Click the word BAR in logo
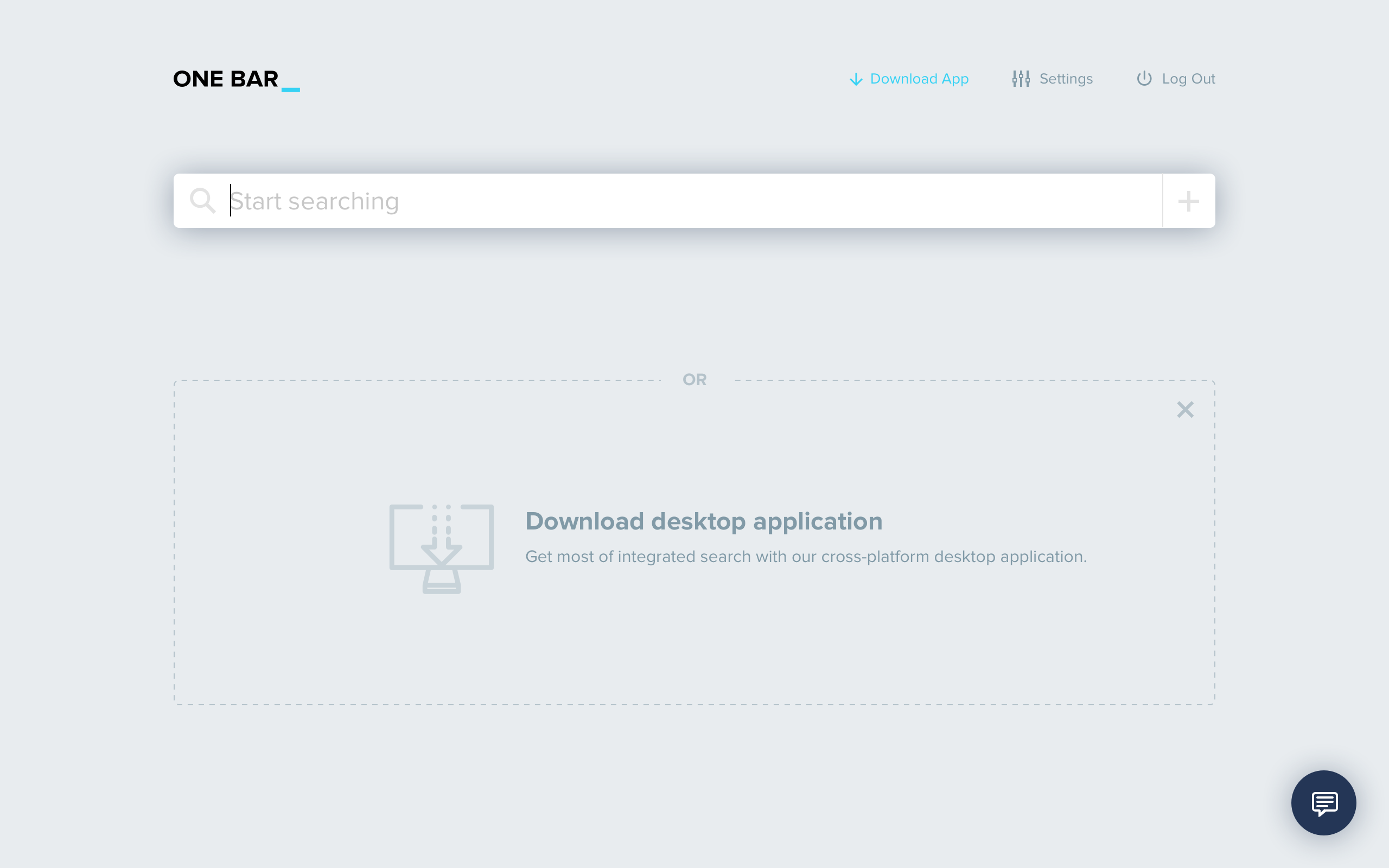The image size is (1389, 868). click(x=254, y=79)
